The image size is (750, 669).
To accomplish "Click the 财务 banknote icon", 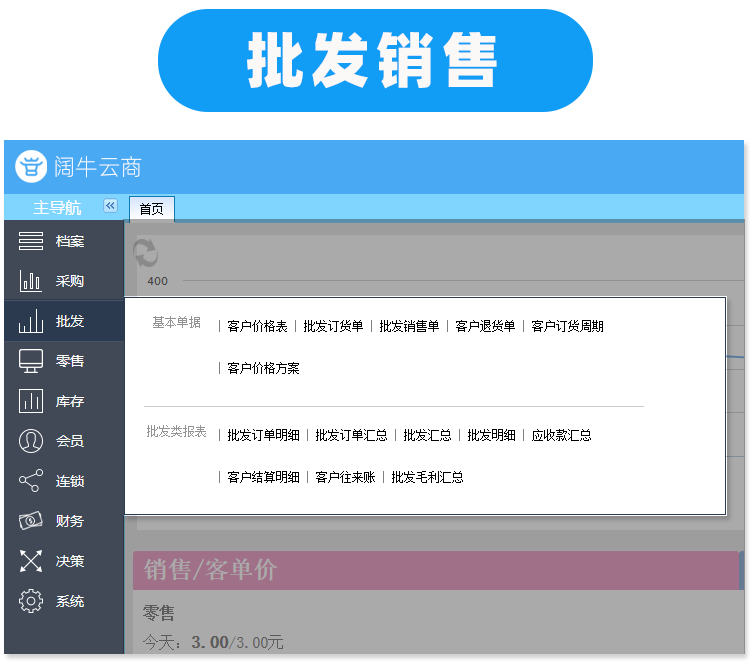I will pos(31,521).
